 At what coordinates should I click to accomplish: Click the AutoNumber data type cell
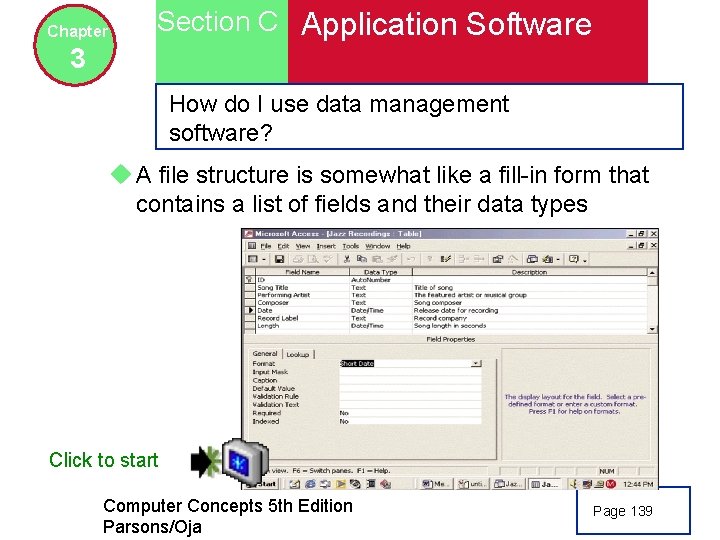381,280
